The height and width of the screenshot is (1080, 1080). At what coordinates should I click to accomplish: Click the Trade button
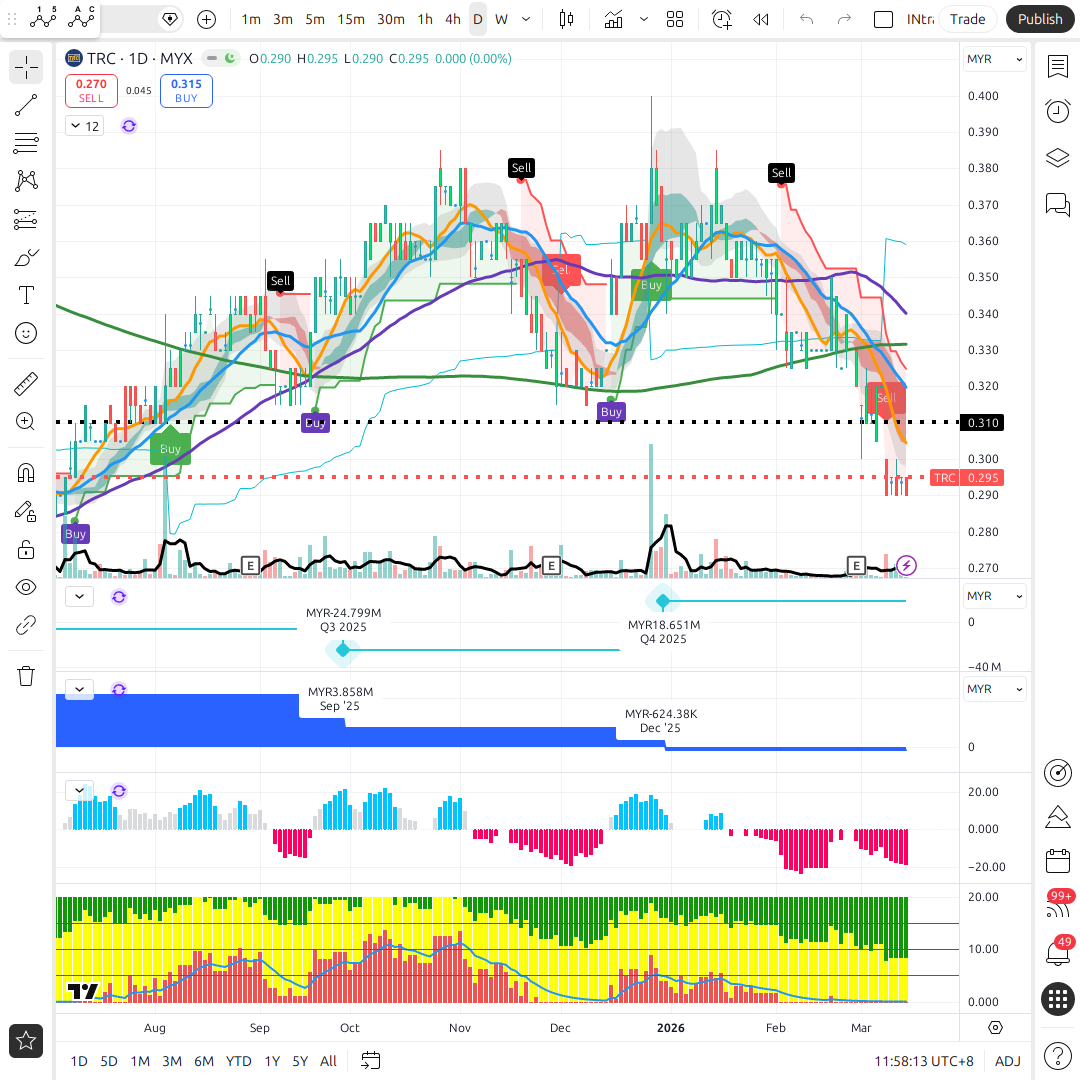(x=968, y=19)
